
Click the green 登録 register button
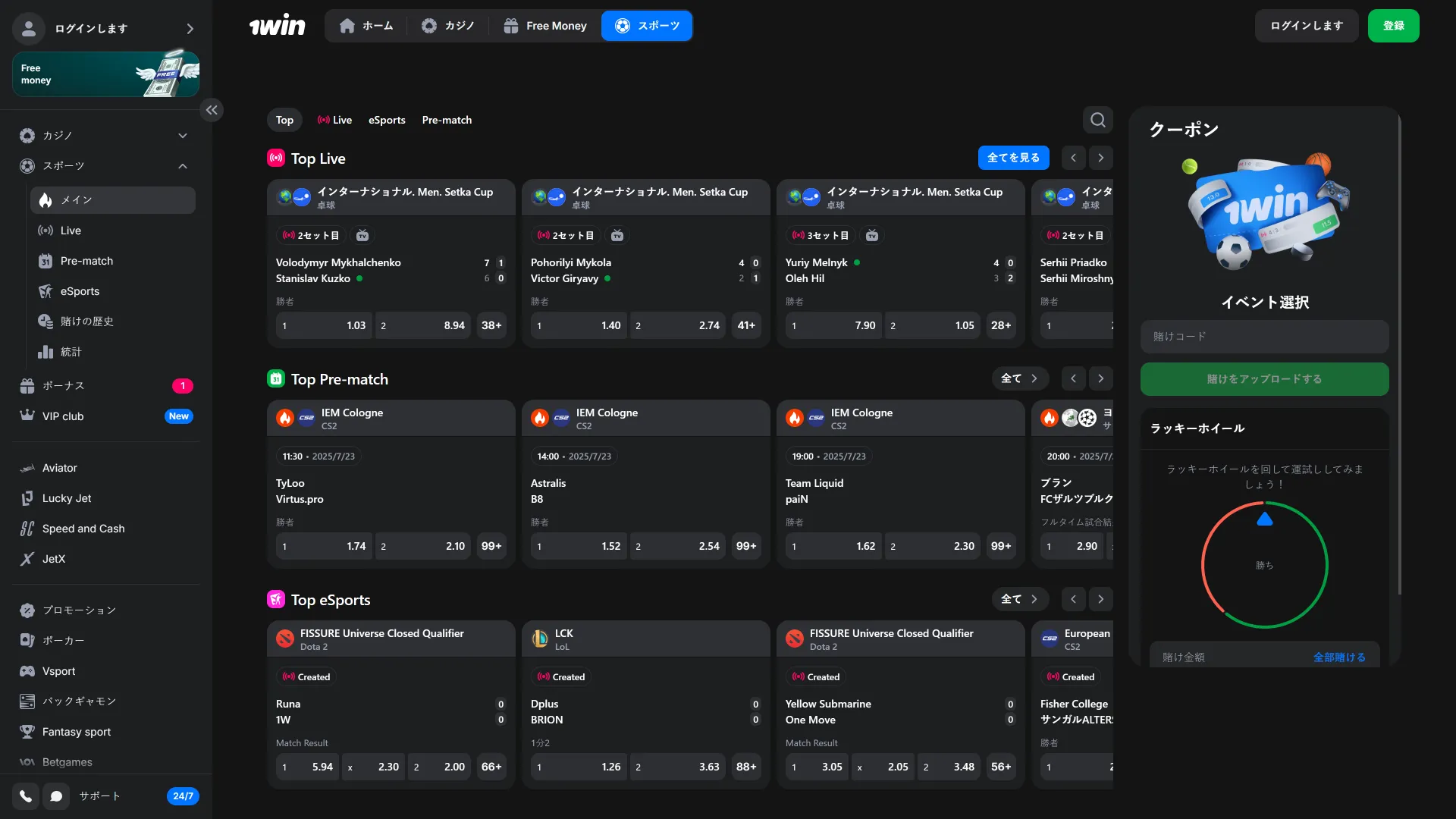click(x=1393, y=26)
